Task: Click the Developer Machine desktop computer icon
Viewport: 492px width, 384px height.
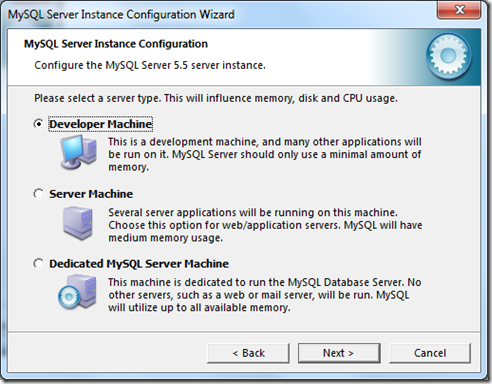Action: [x=79, y=152]
